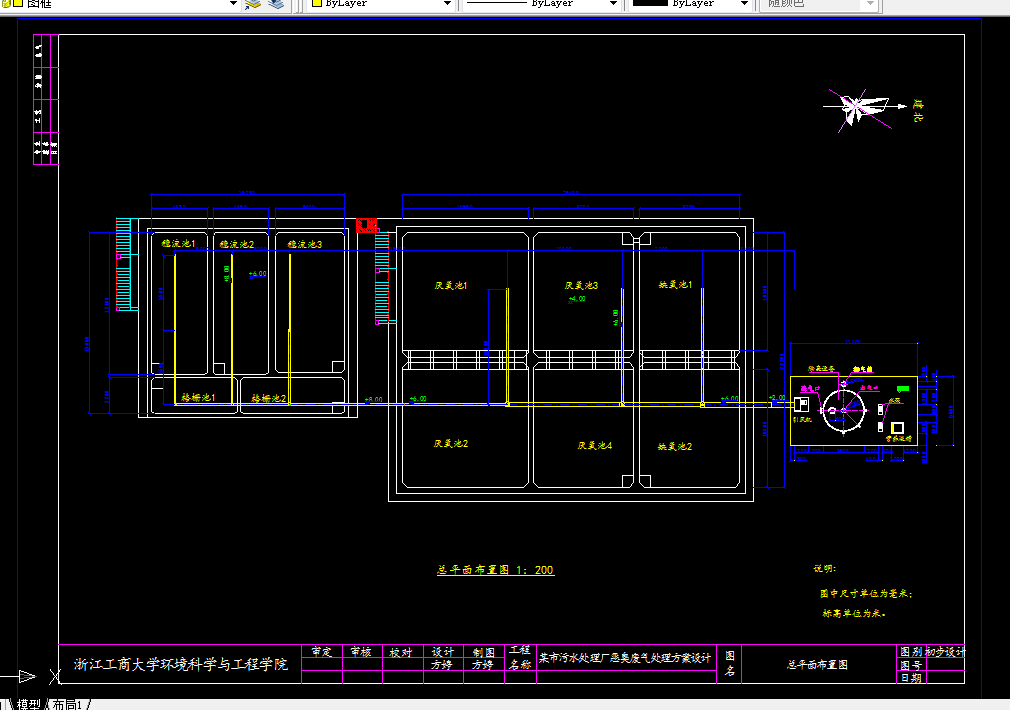Select the 稳流池2 label
Image resolution: width=1010 pixels, height=710 pixels.
[236, 244]
